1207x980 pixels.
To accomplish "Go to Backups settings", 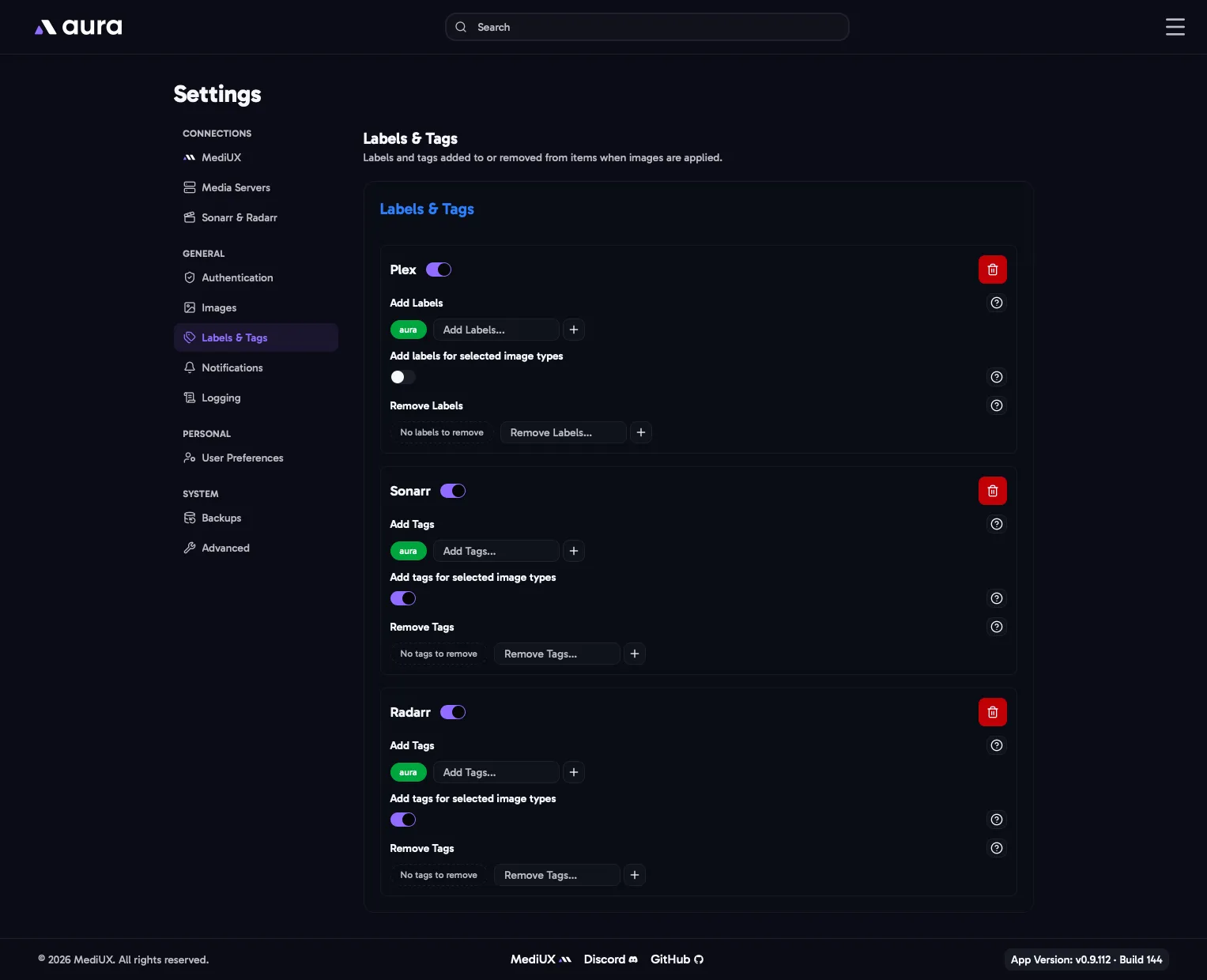I will click(256, 518).
